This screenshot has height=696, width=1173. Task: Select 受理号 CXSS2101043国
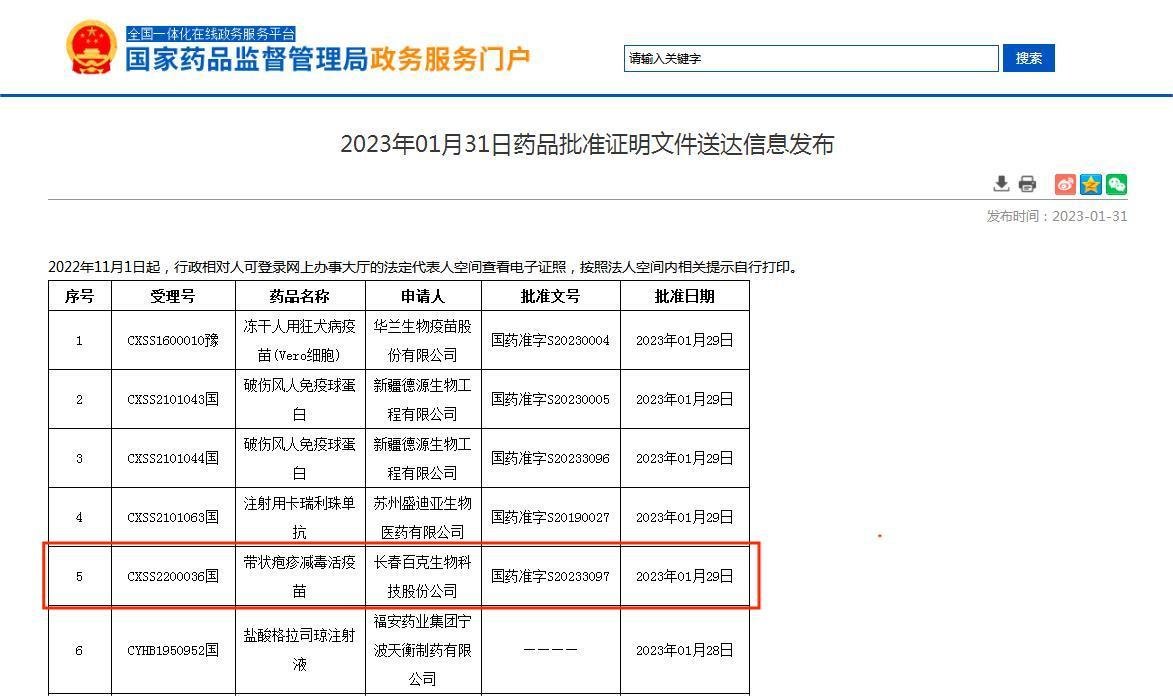coord(173,400)
